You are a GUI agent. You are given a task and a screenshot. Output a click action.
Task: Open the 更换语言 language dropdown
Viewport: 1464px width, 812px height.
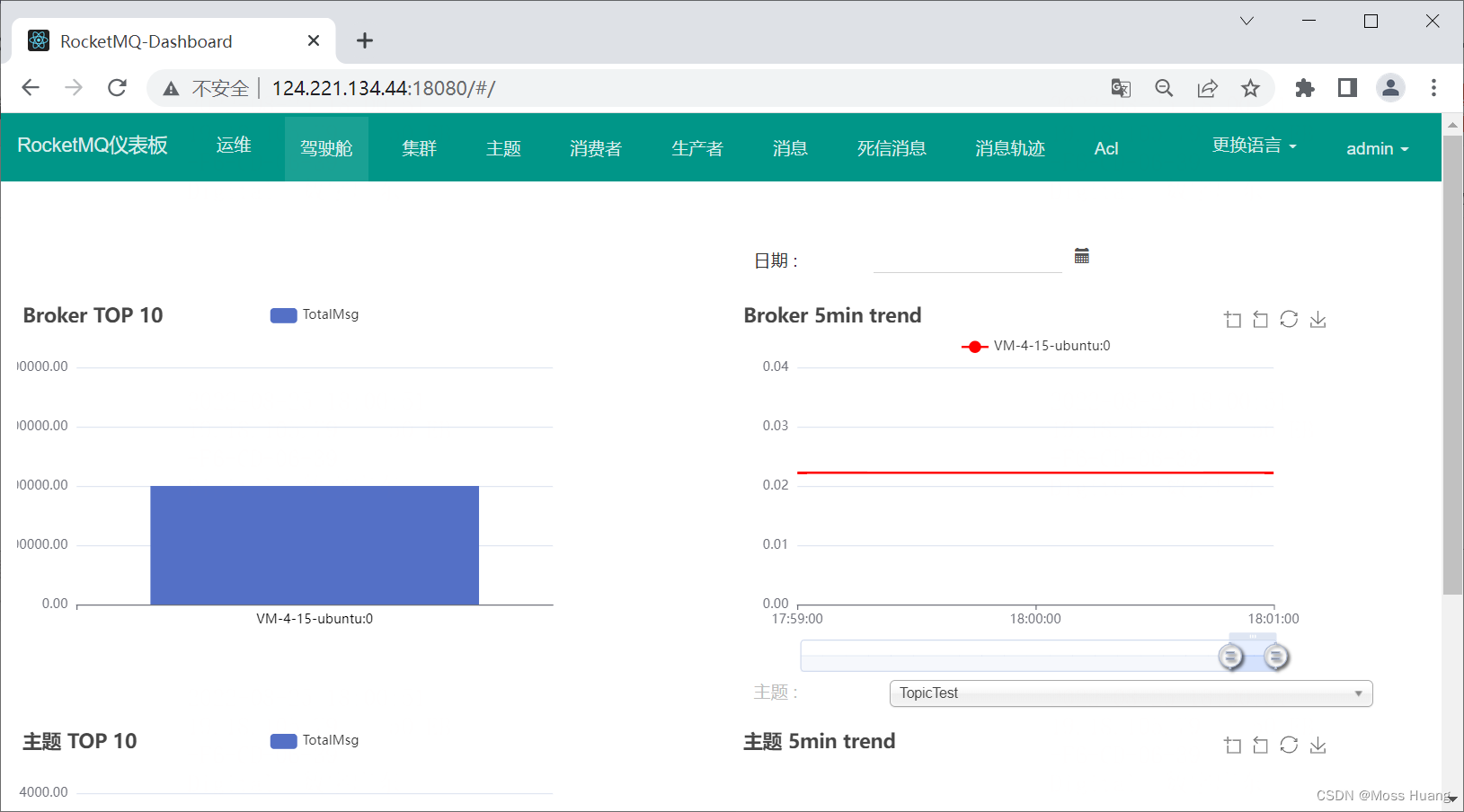pos(1254,146)
